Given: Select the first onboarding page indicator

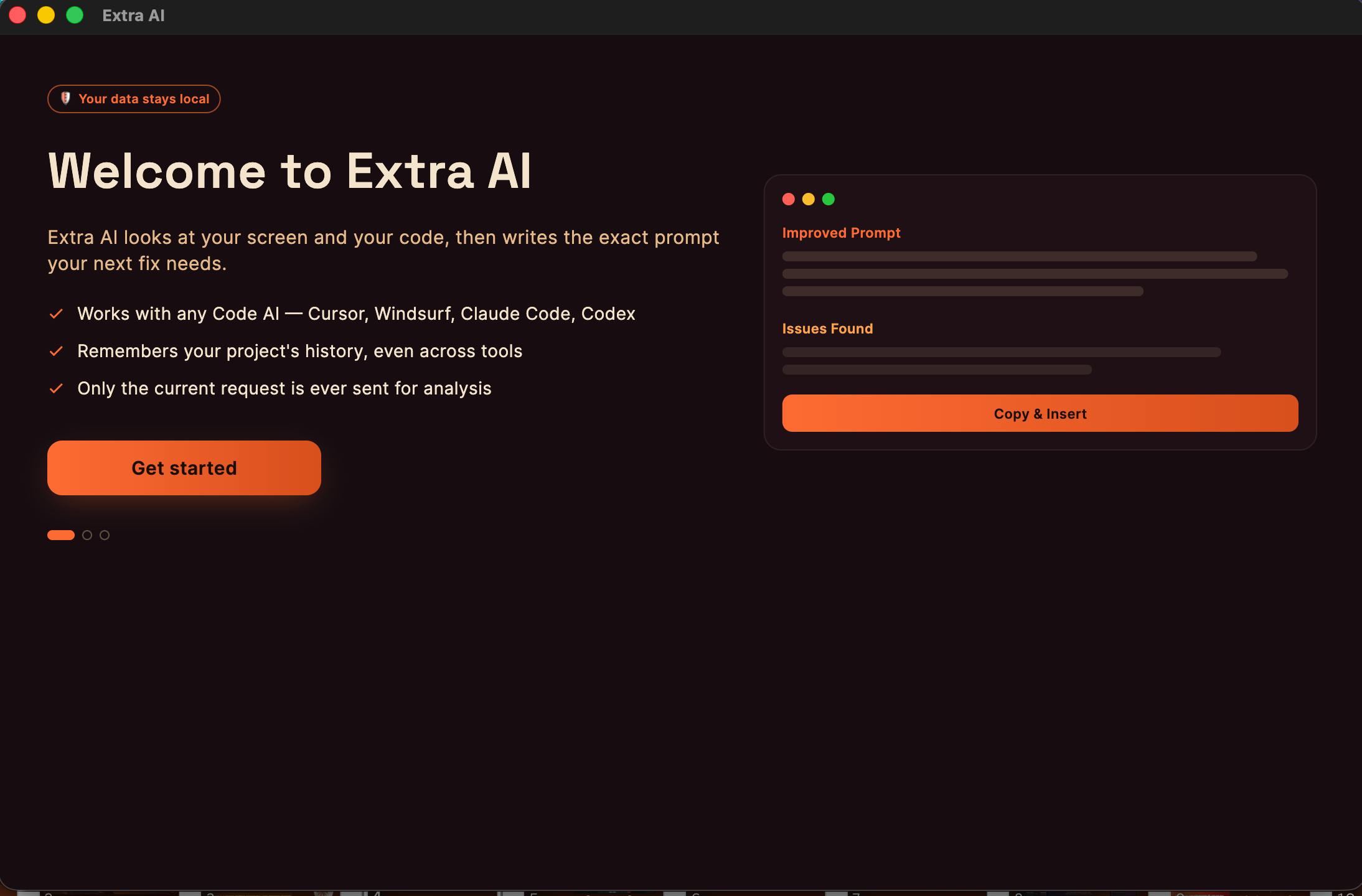Looking at the screenshot, I should (x=61, y=535).
